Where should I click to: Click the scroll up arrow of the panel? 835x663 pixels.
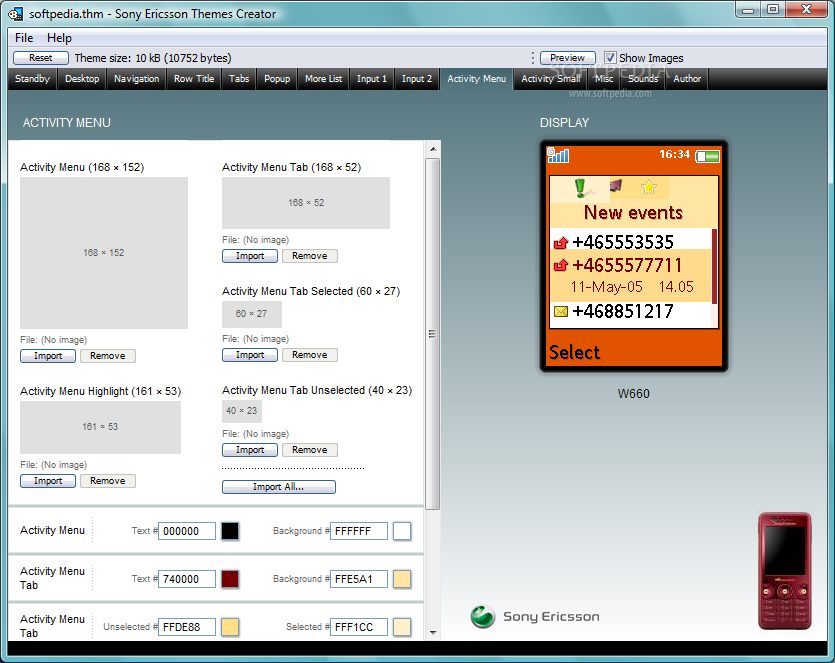click(x=433, y=150)
